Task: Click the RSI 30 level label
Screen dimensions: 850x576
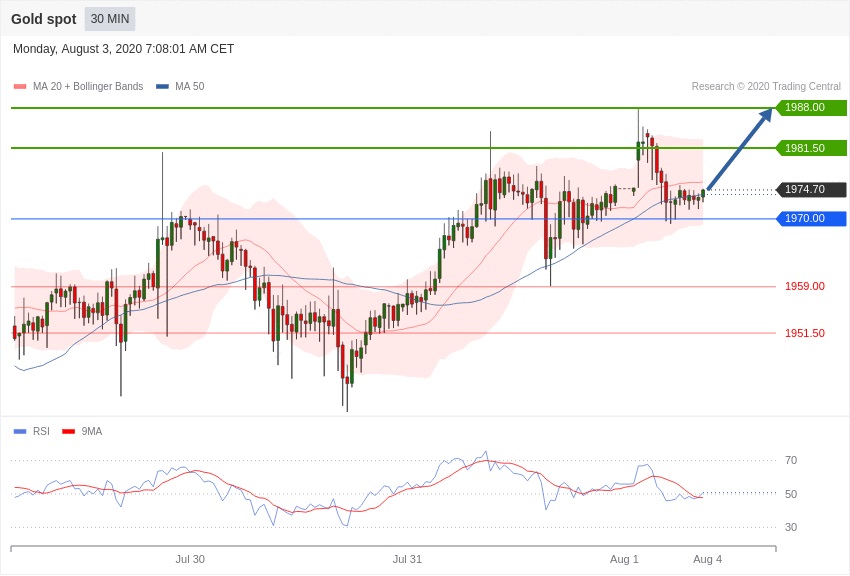Action: tap(791, 527)
